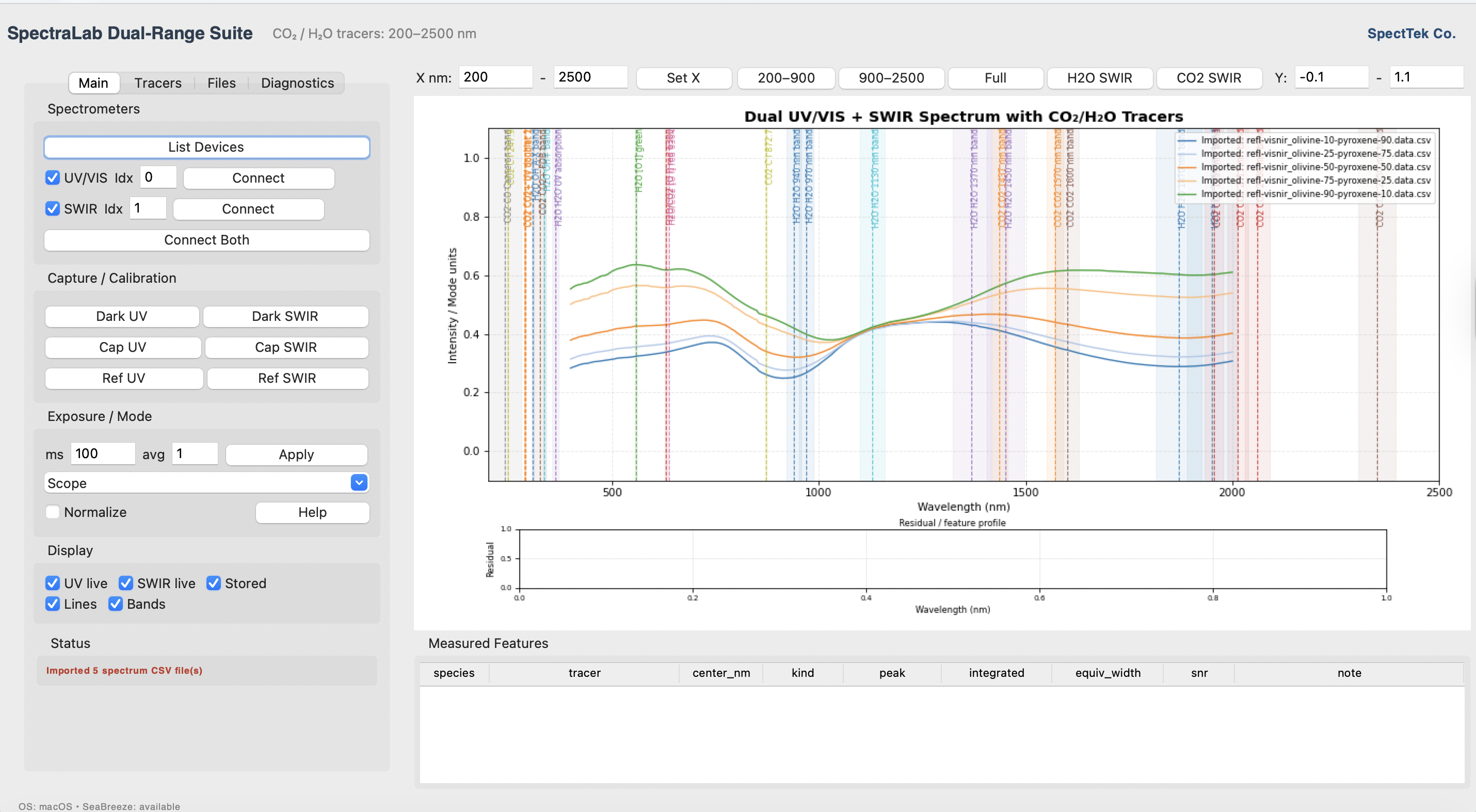
Task: Toggle the UV/VIS spectrometer checkbox
Action: coord(53,178)
